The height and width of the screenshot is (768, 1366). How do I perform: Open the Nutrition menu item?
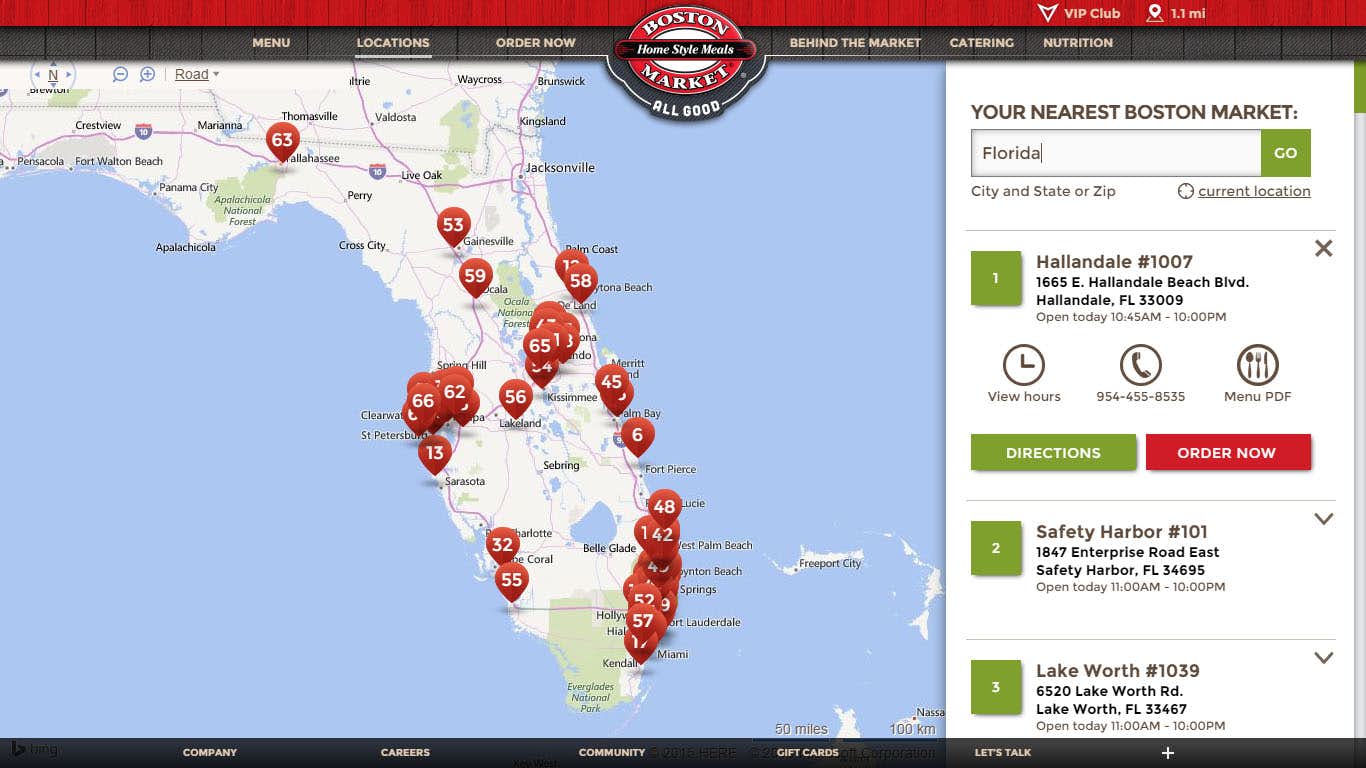[x=1077, y=43]
